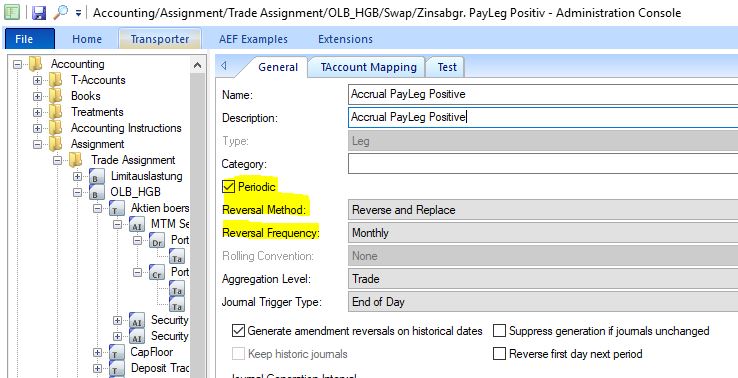Collapse the OLB_HGB node
The image size is (738, 378).
coord(78,193)
